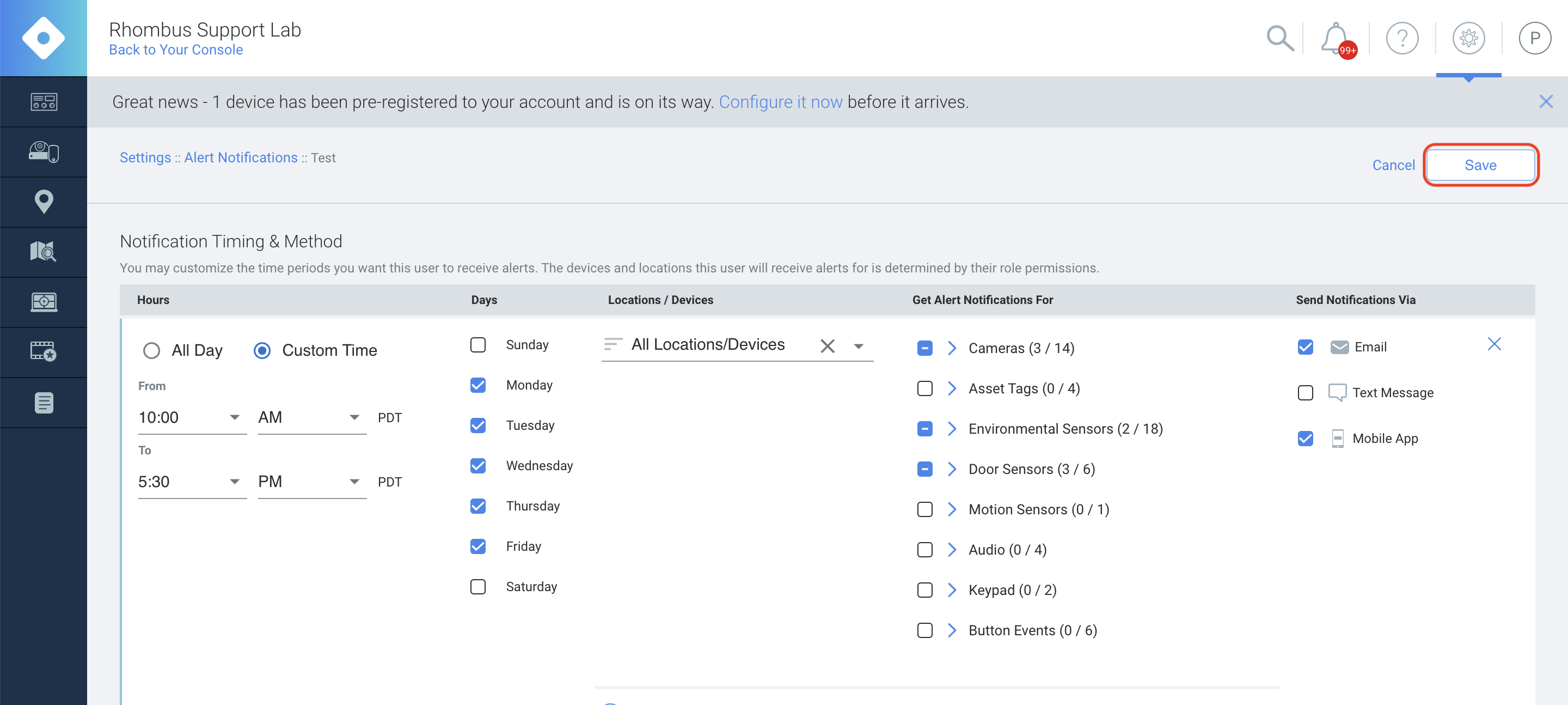
Task: Expand the Cameras alert category
Action: coord(951,348)
